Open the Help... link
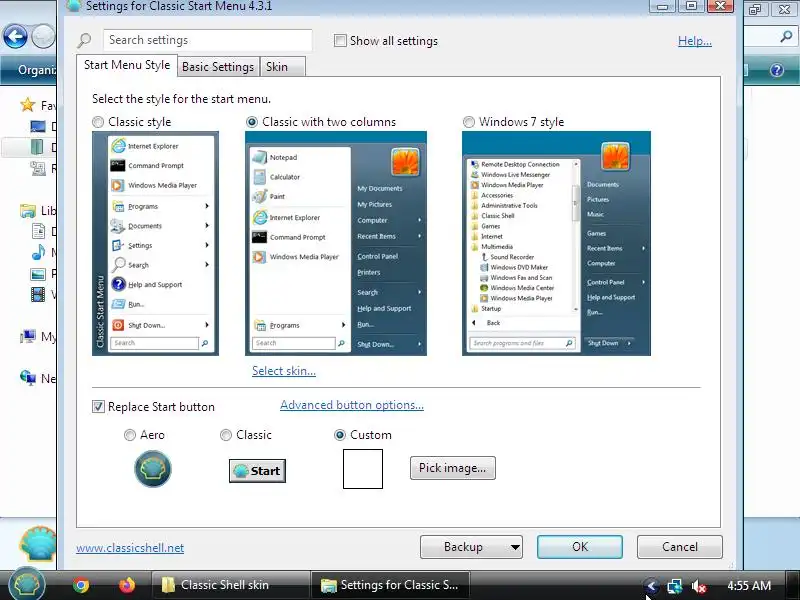This screenshot has width=800, height=600. pos(694,41)
